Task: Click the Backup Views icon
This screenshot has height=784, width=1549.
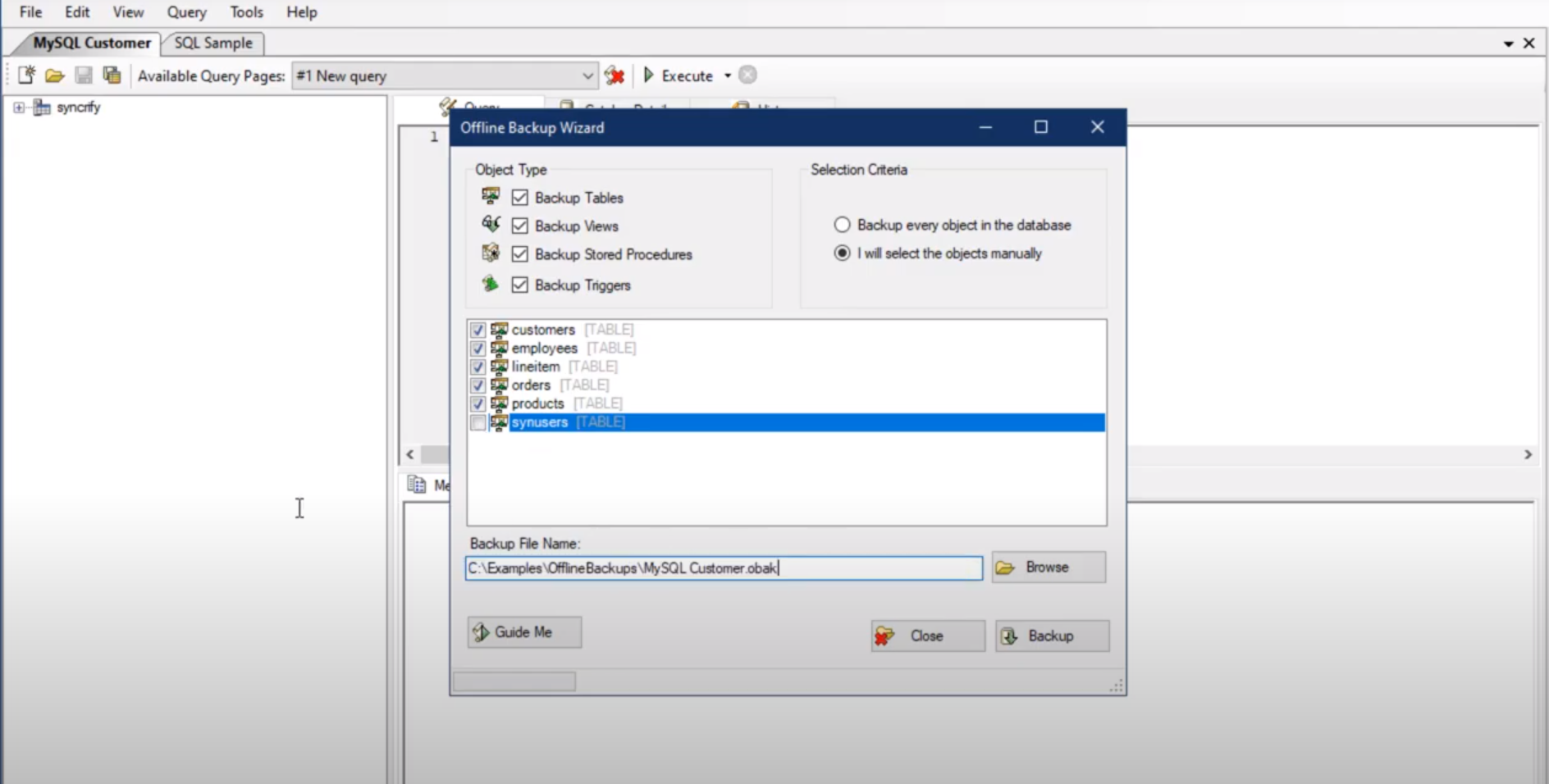Action: [491, 225]
